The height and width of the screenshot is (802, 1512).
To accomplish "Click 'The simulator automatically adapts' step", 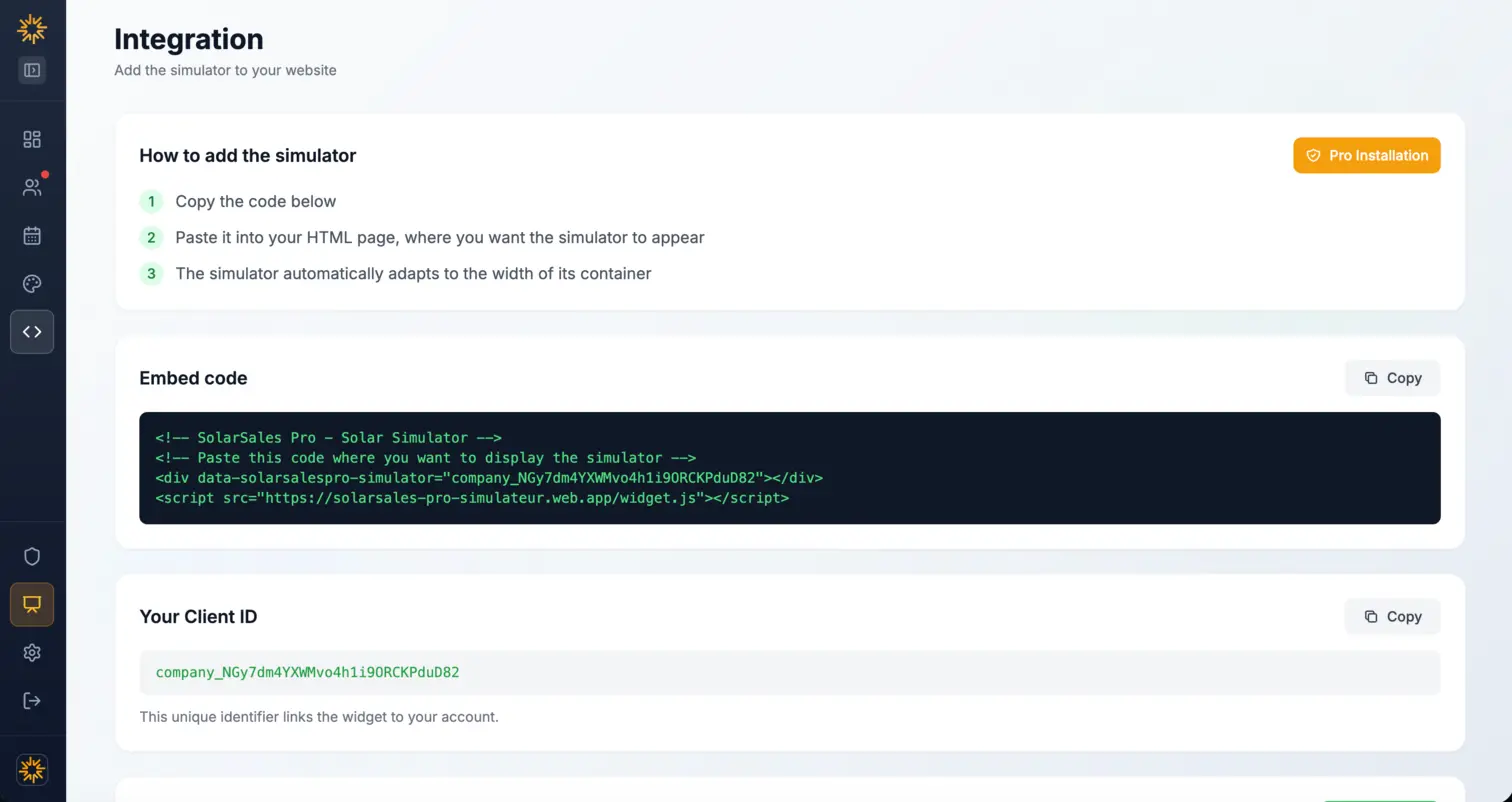I will tap(413, 274).
